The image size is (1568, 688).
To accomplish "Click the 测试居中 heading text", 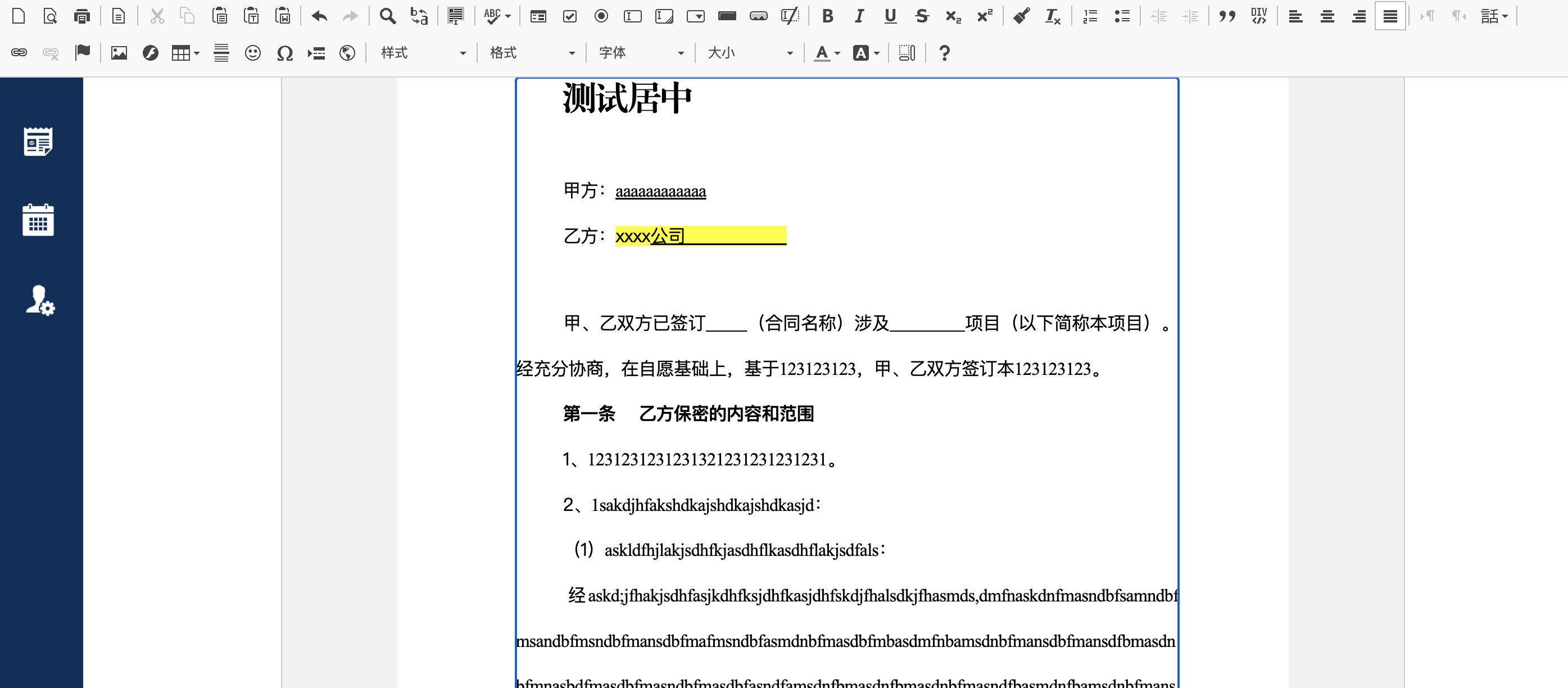I will 627,98.
